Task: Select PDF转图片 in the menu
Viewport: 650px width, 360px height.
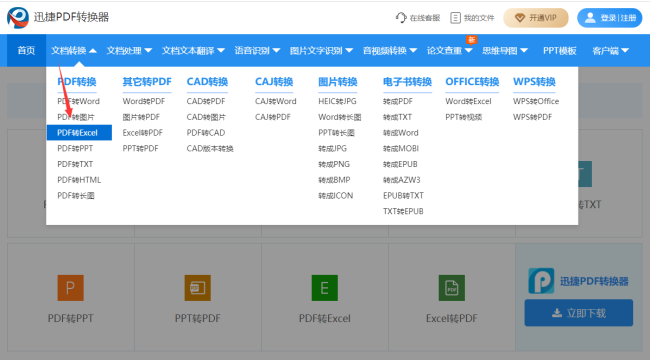Action: (76, 117)
